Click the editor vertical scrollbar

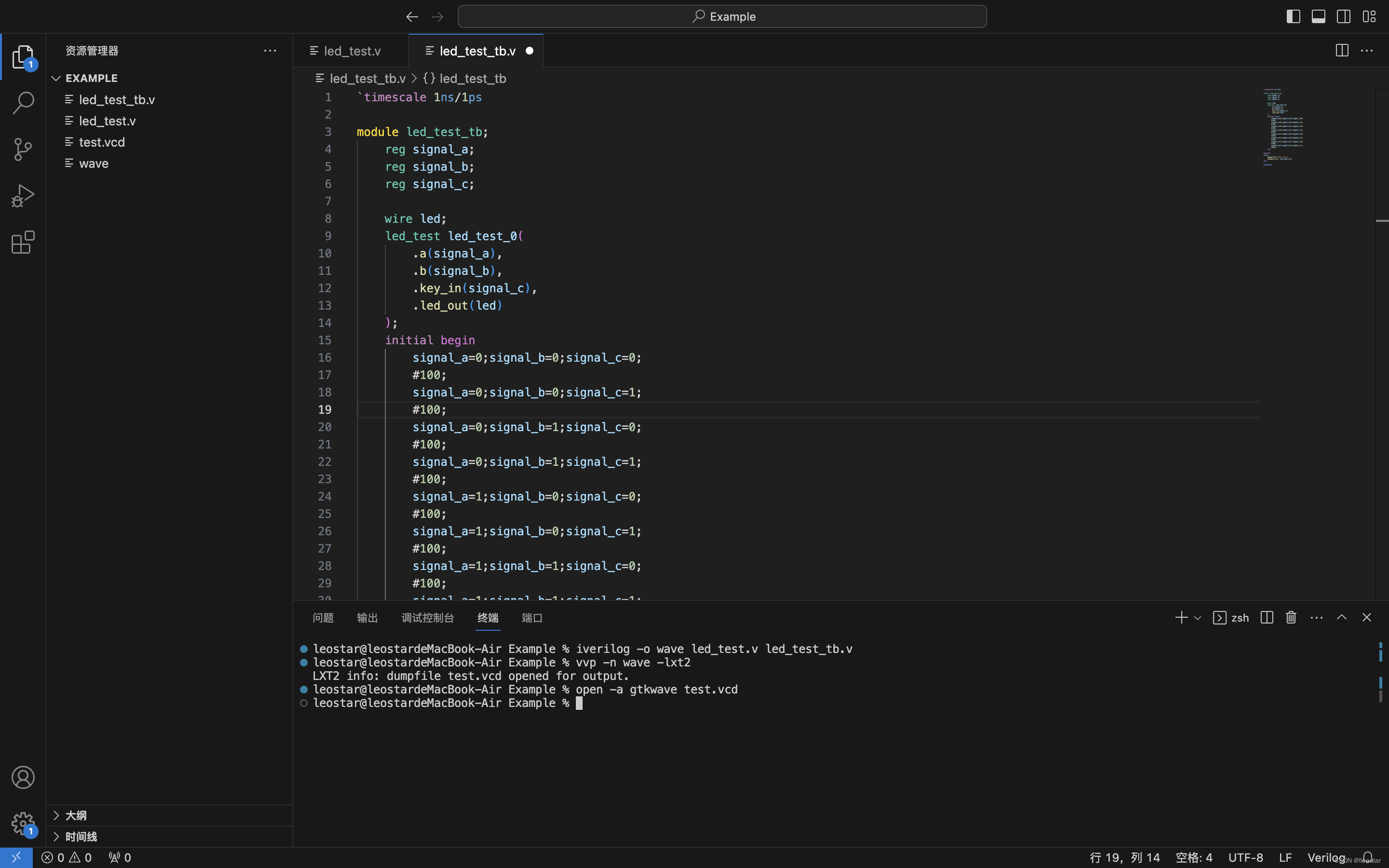pos(1382,344)
